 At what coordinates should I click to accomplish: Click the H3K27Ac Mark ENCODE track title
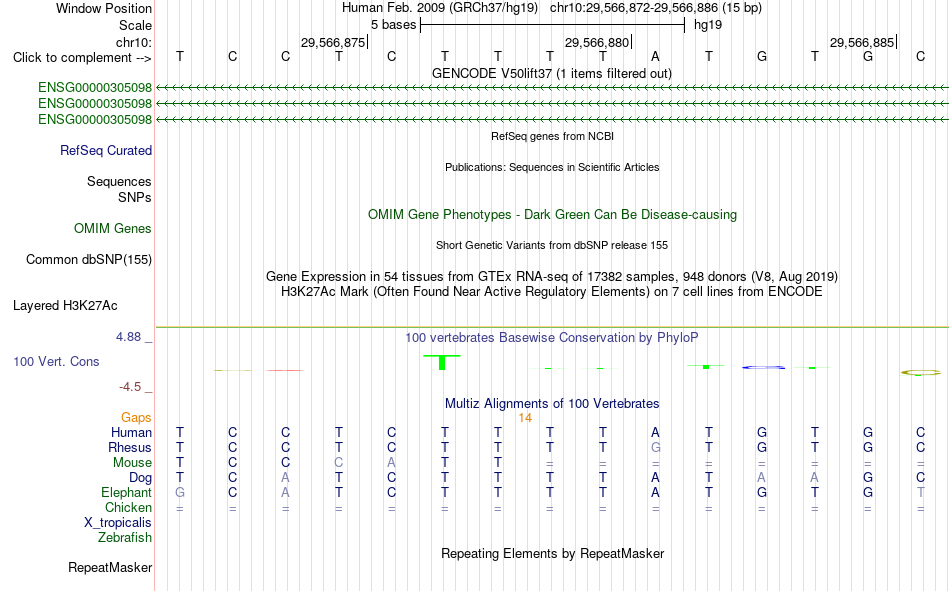552,292
